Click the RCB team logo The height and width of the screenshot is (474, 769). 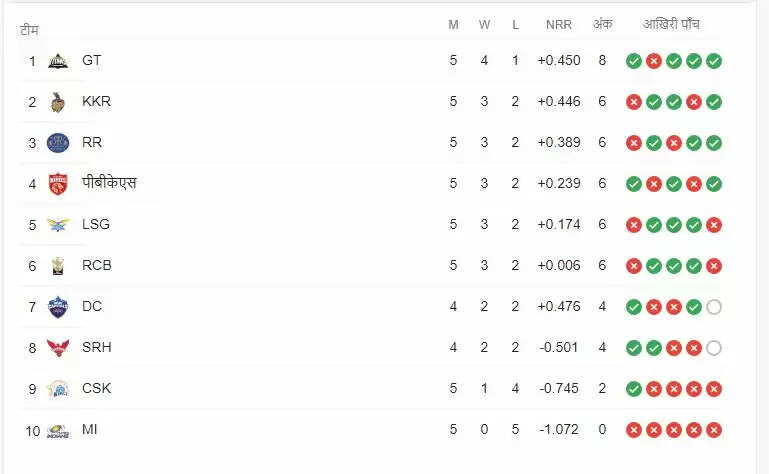58,265
